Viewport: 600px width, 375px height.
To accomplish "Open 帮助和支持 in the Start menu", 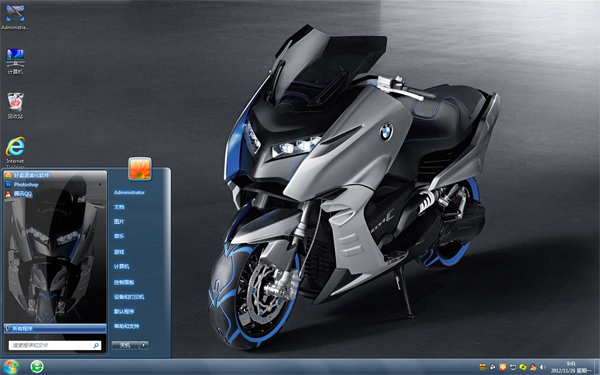I will [126, 326].
